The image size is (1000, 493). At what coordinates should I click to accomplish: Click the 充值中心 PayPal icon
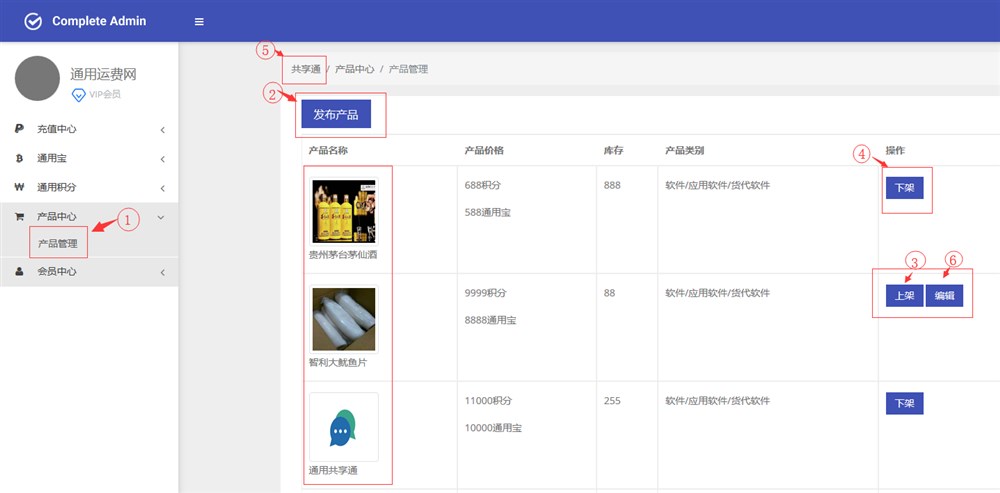19,129
